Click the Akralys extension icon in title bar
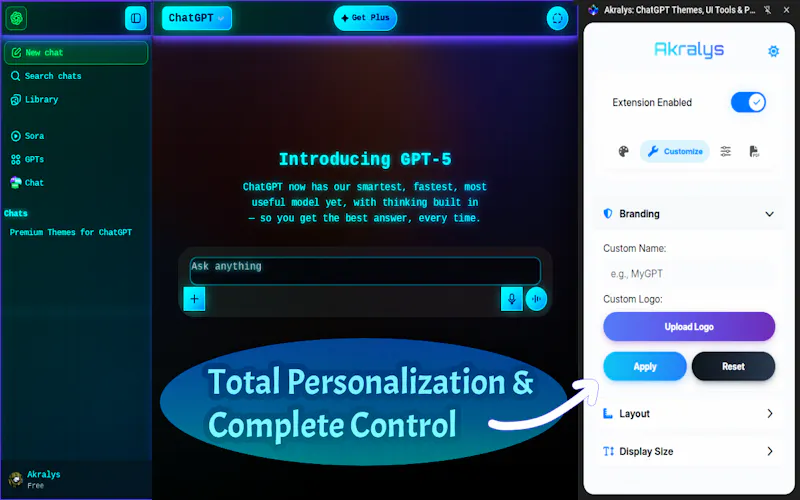 593,10
